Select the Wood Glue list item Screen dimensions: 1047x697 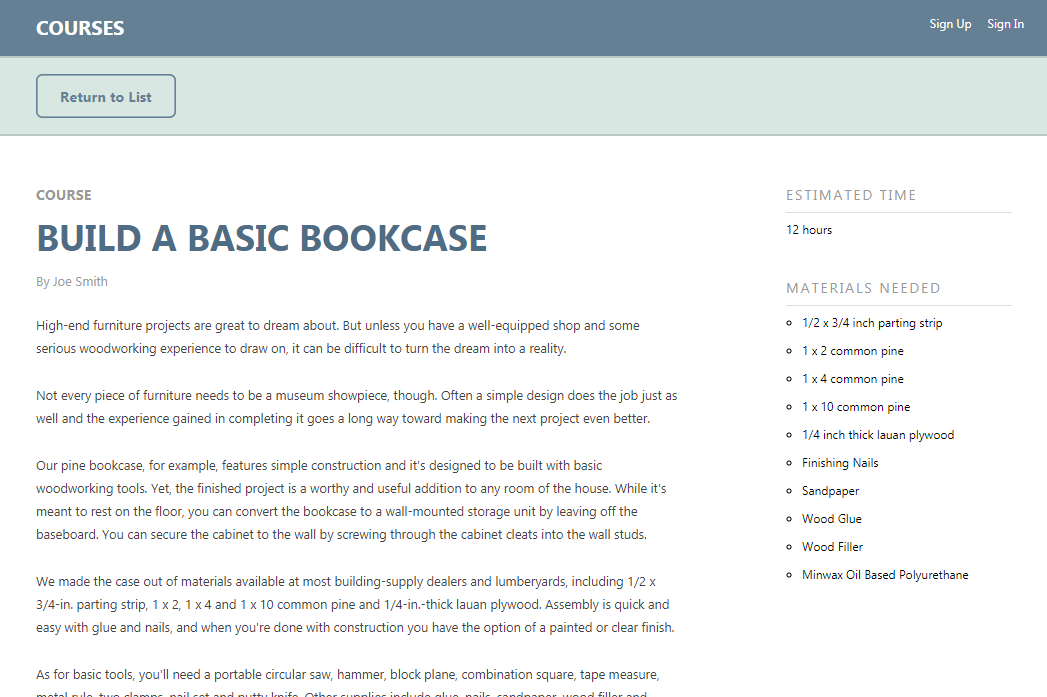point(832,519)
